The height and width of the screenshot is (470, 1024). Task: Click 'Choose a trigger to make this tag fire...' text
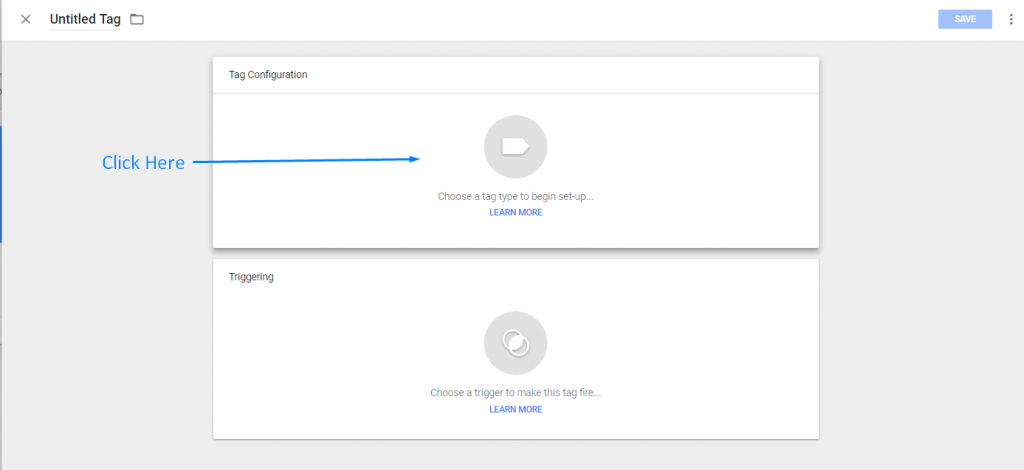click(x=515, y=393)
